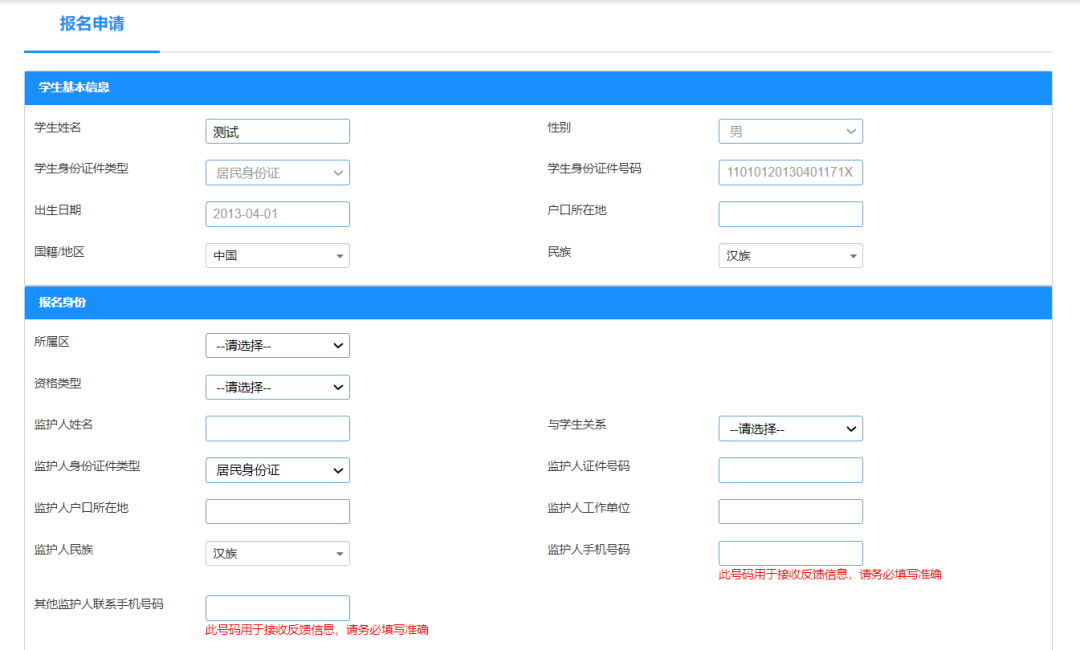Image resolution: width=1080 pixels, height=650 pixels.
Task: Click the 户口所在地 input field
Action: coord(790,213)
